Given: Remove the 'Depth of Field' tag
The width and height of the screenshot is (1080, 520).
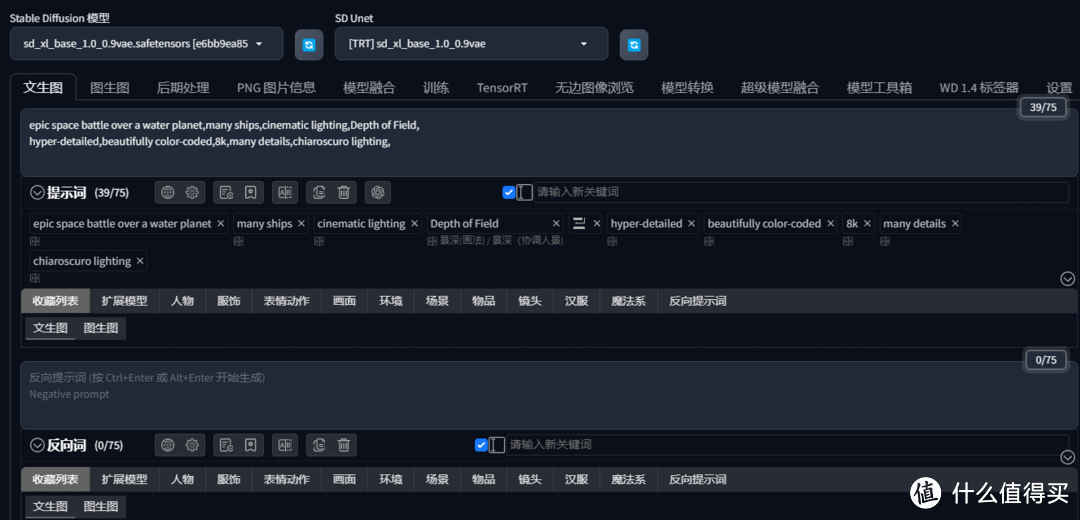Looking at the screenshot, I should (x=557, y=224).
